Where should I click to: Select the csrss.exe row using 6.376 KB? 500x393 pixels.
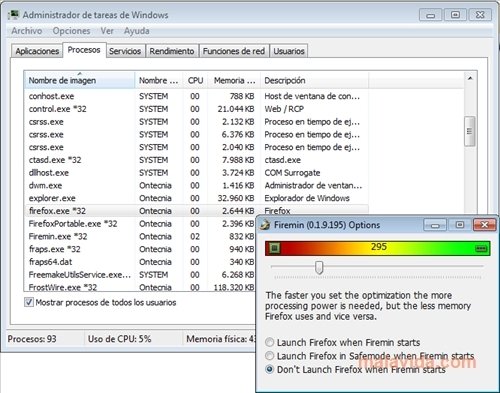pyautogui.click(x=196, y=135)
